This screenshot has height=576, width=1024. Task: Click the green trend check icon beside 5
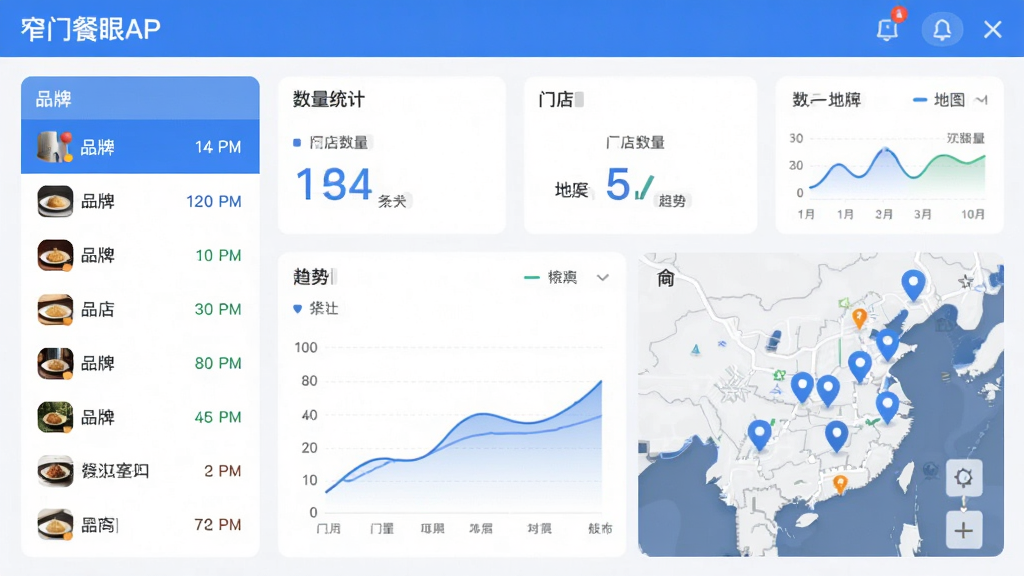(644, 187)
